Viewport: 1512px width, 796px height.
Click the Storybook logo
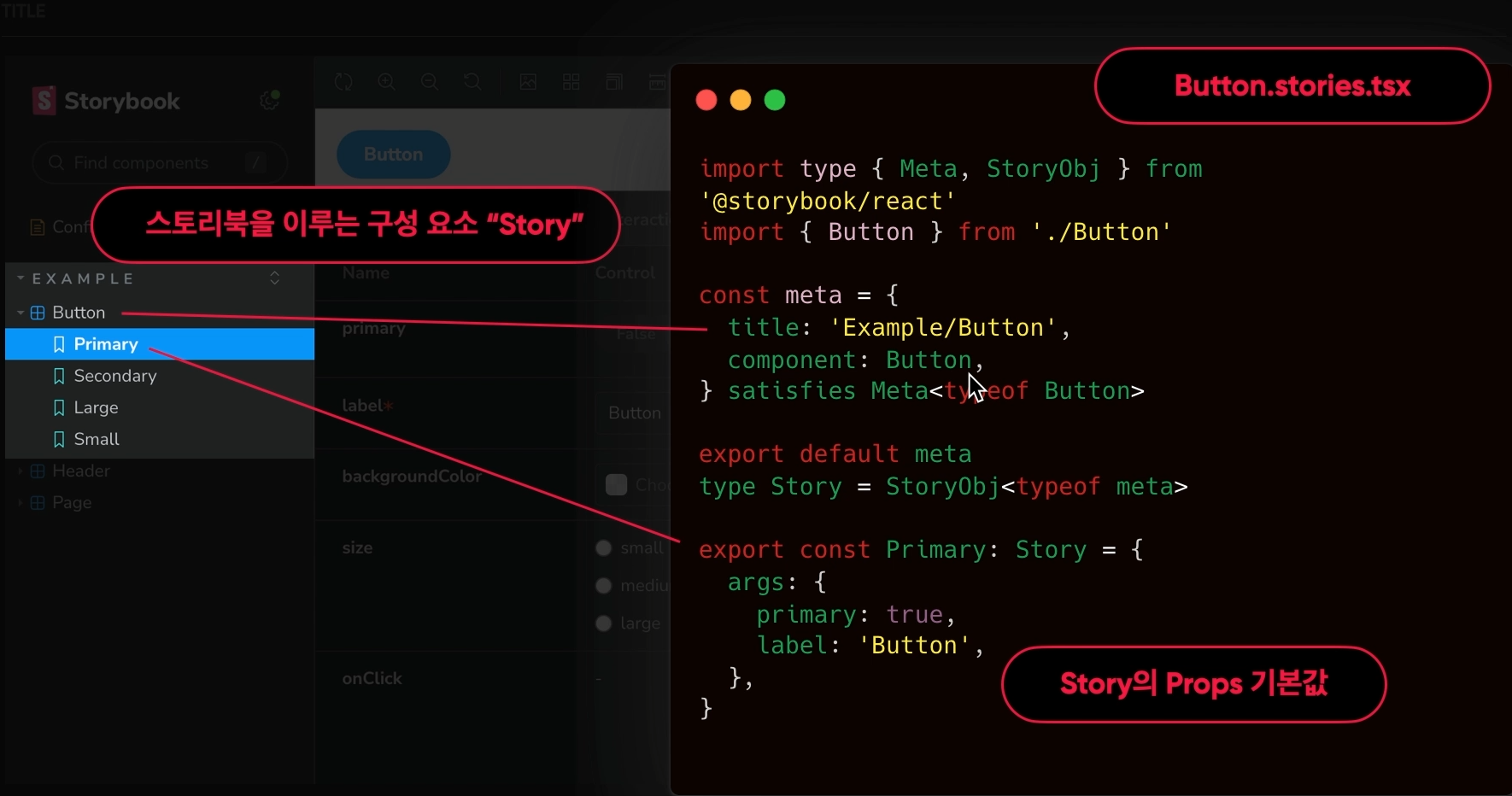tap(106, 101)
